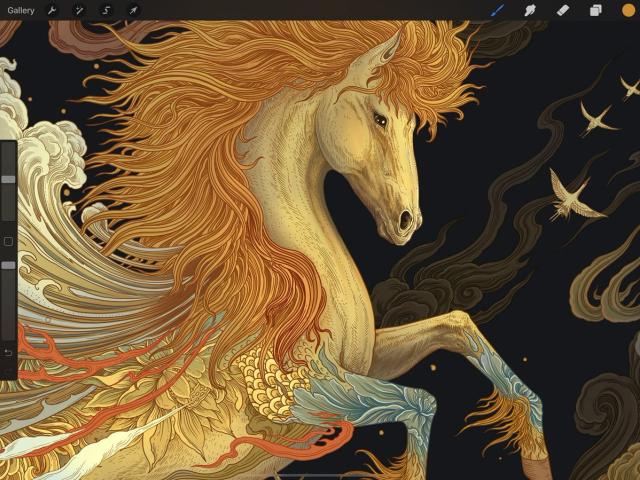Select the Eraser tool

click(x=563, y=10)
